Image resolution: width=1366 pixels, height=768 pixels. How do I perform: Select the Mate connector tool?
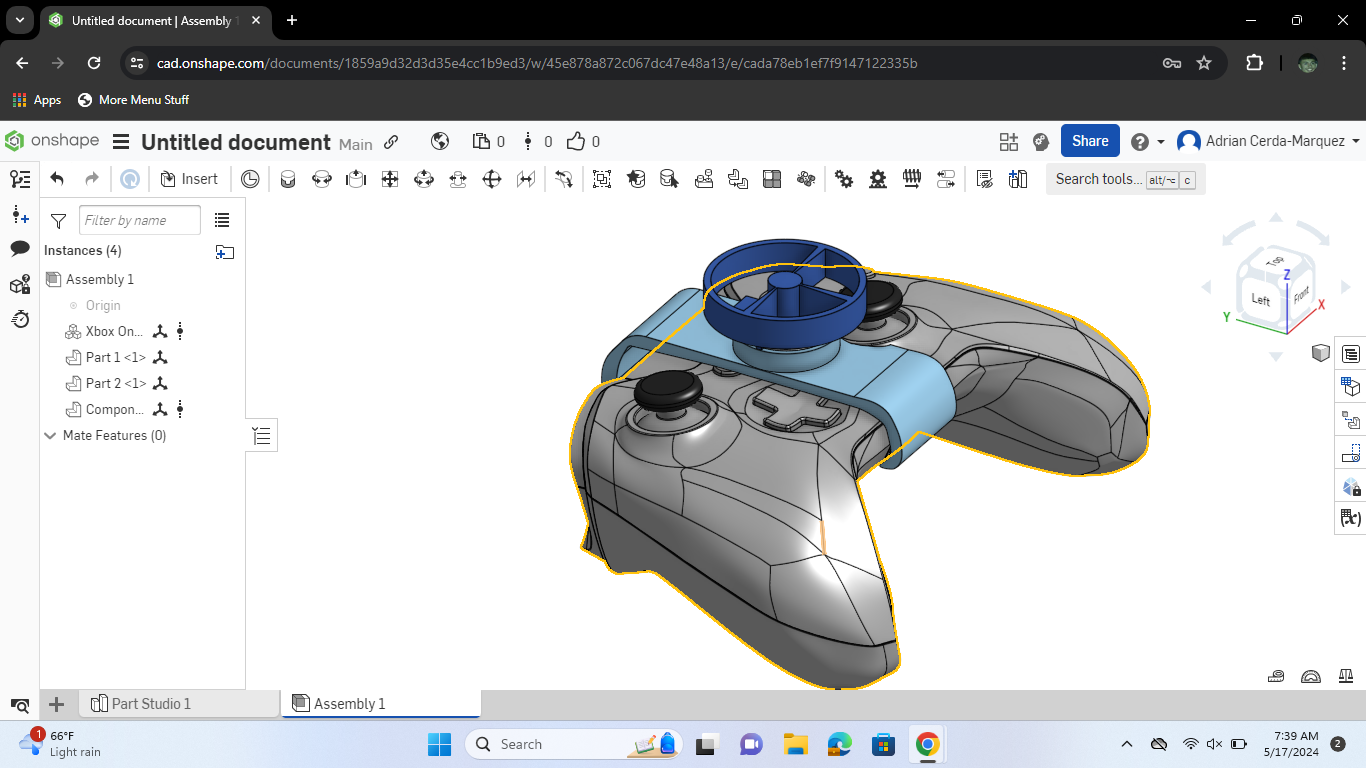tap(636, 179)
